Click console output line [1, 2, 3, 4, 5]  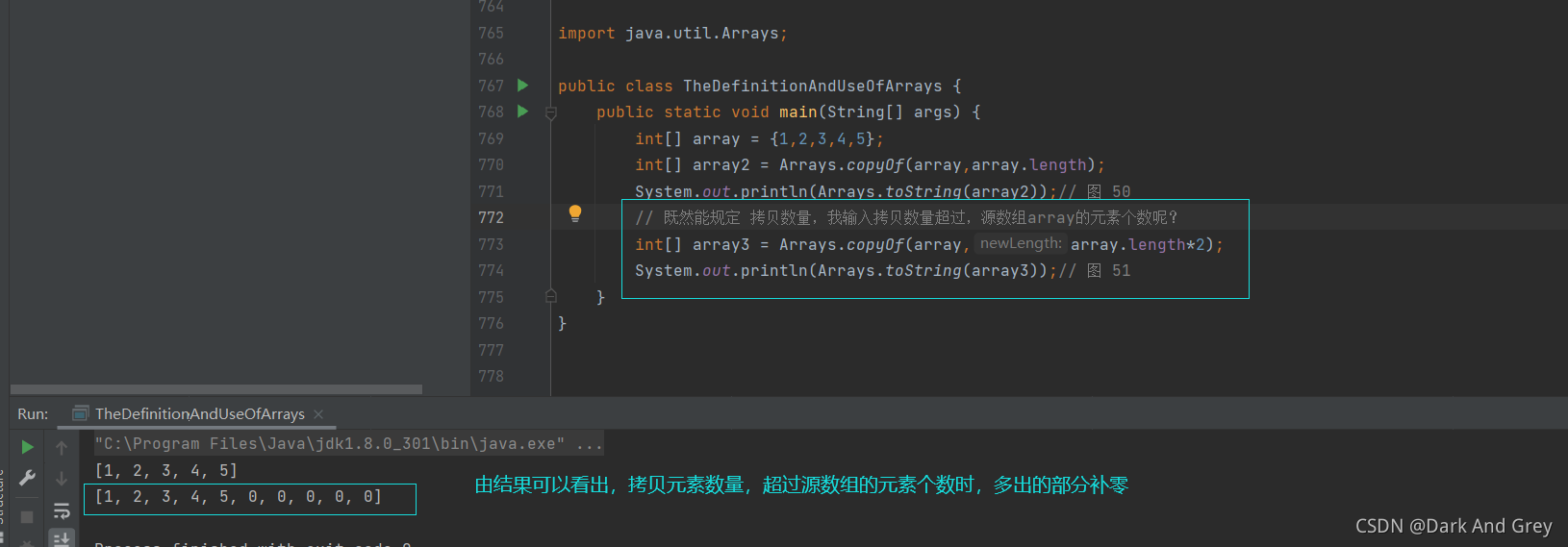[165, 471]
